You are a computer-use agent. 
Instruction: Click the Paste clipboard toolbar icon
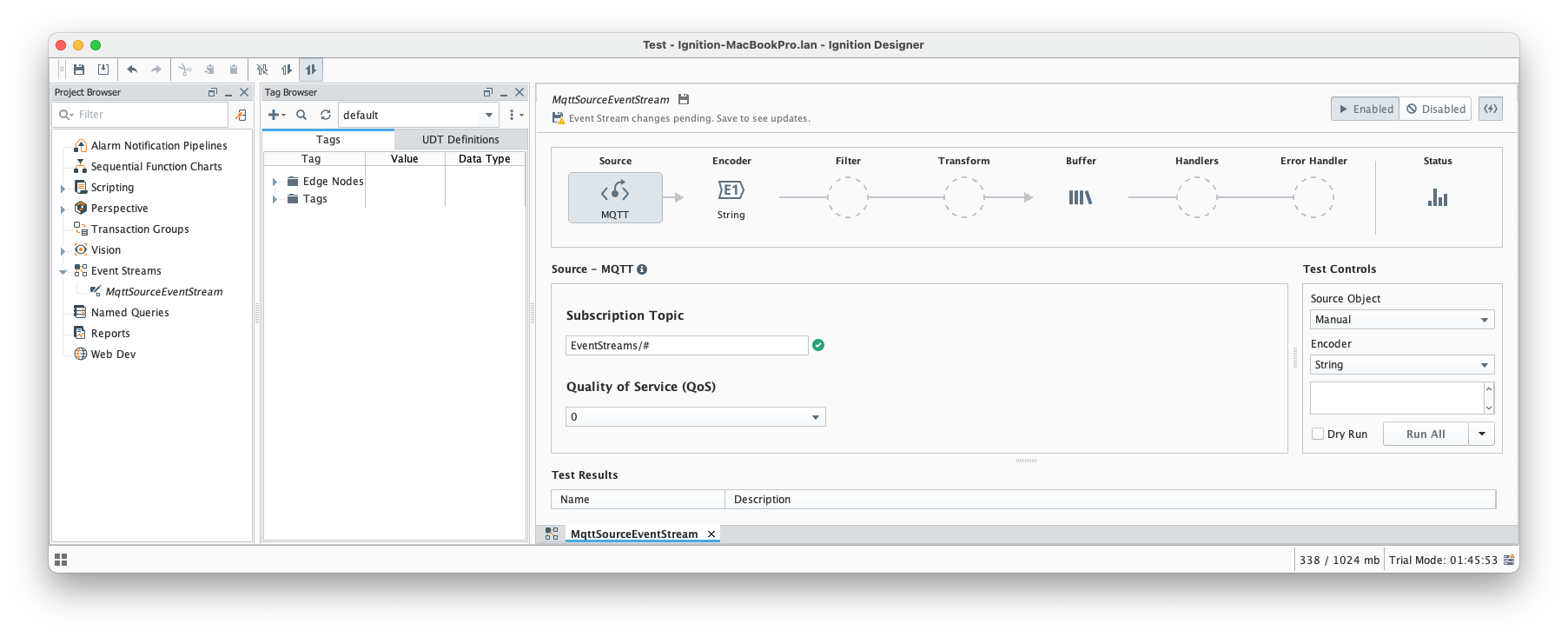(x=234, y=70)
